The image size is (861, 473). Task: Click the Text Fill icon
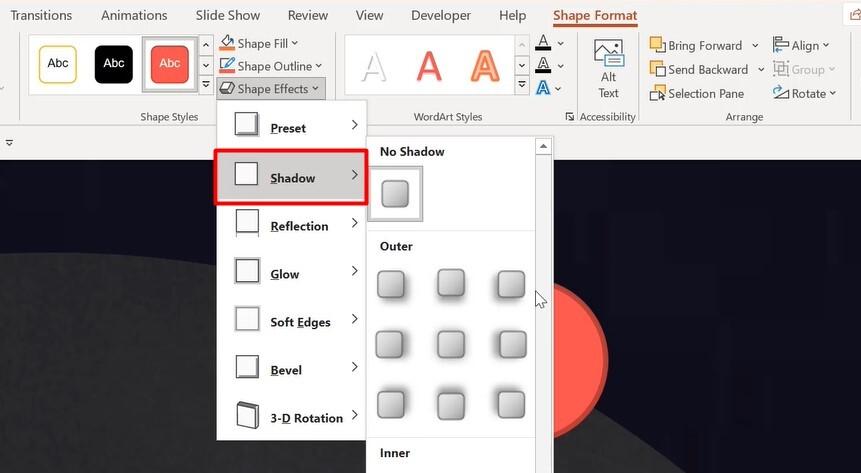543,43
